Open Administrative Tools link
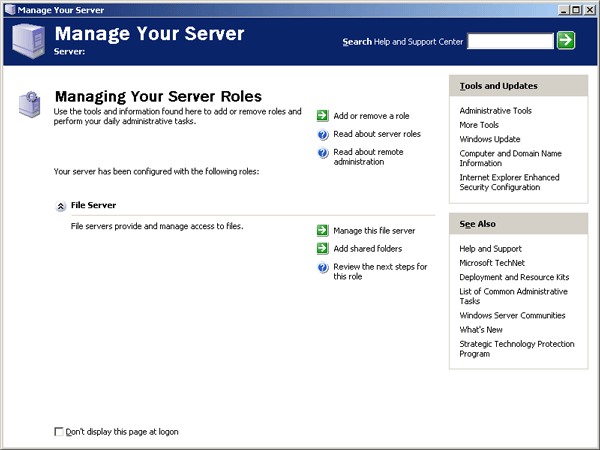The width and height of the screenshot is (600, 450). pos(496,111)
